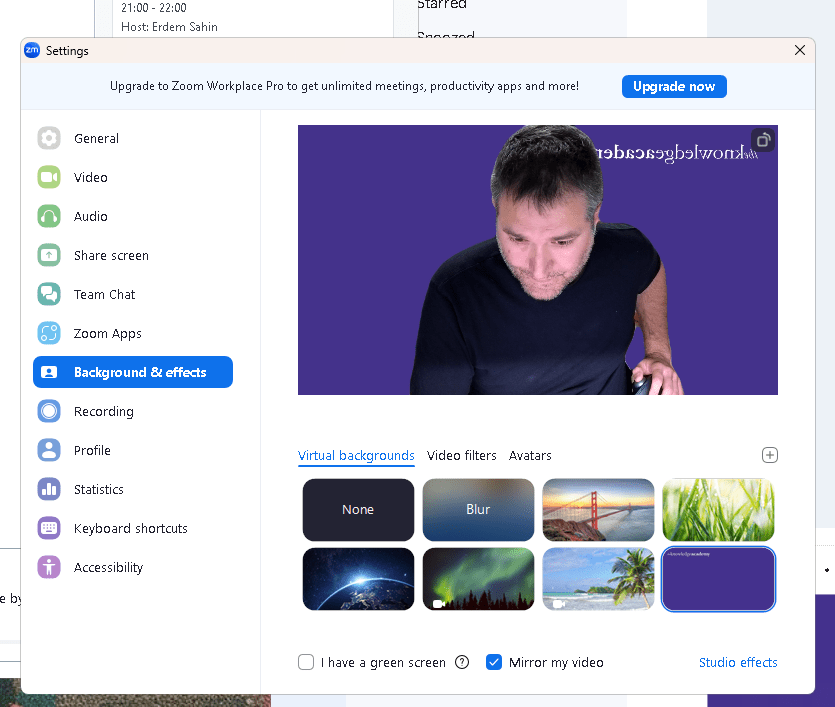Switch to Virtual backgrounds tab

tap(356, 456)
